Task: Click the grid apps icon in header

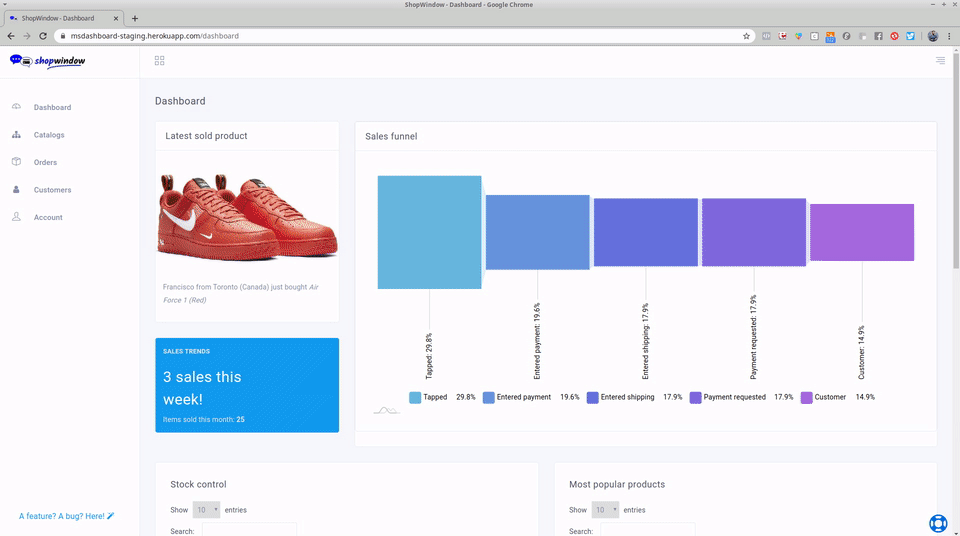Action: pos(159,61)
